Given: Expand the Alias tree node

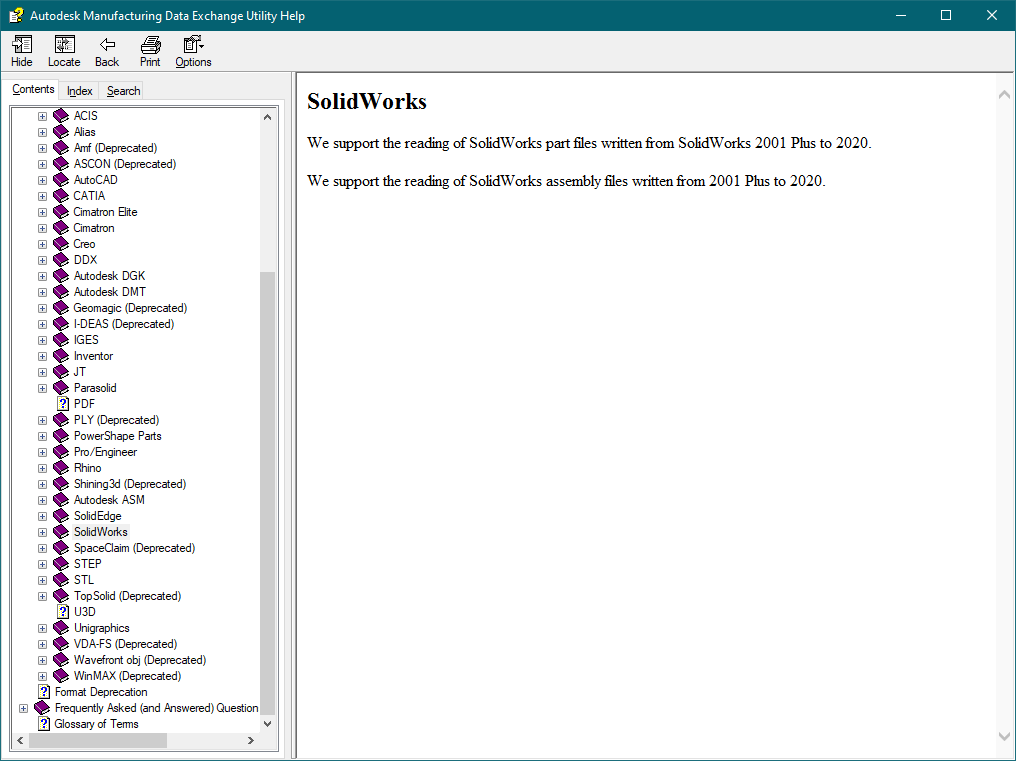Looking at the screenshot, I should (42, 132).
